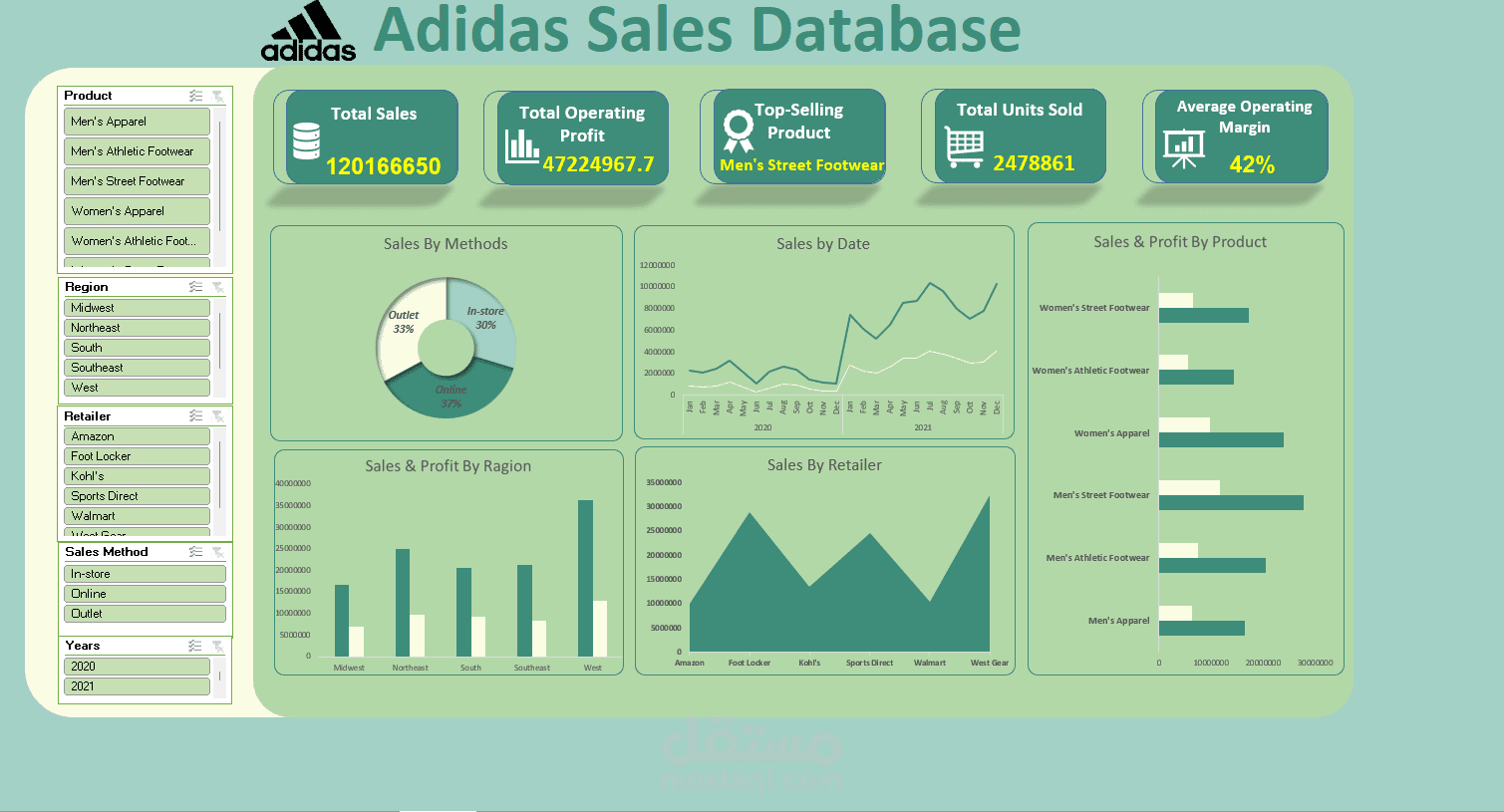
Task: Clear the Region slicer filter
Action: pyautogui.click(x=217, y=287)
